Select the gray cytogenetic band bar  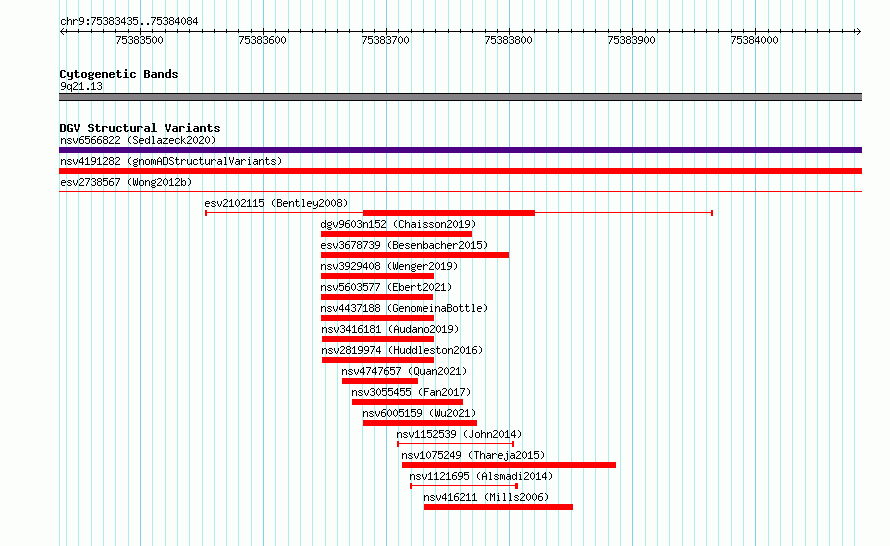point(460,97)
